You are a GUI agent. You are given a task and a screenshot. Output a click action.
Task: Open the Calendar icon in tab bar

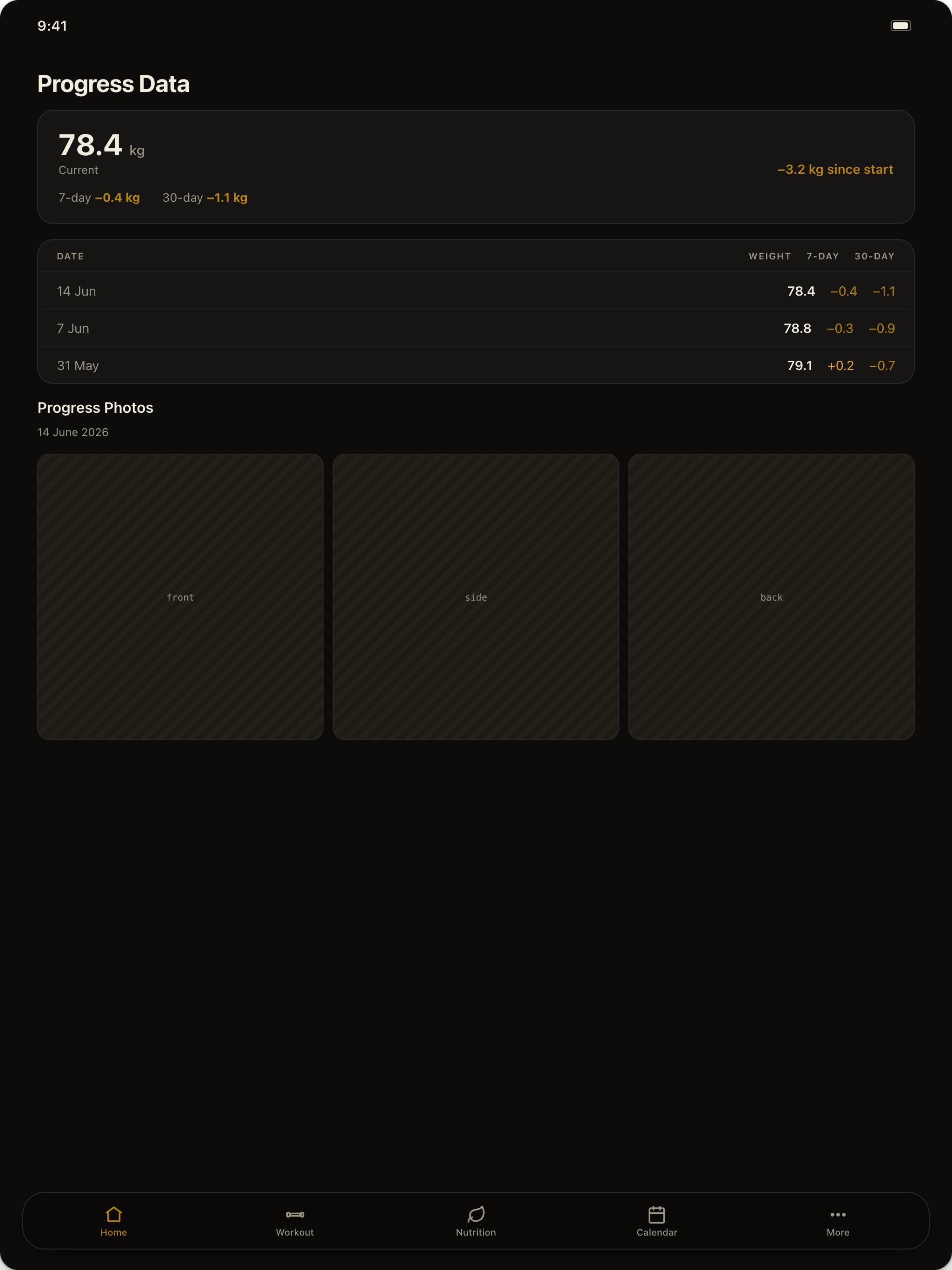(657, 1214)
